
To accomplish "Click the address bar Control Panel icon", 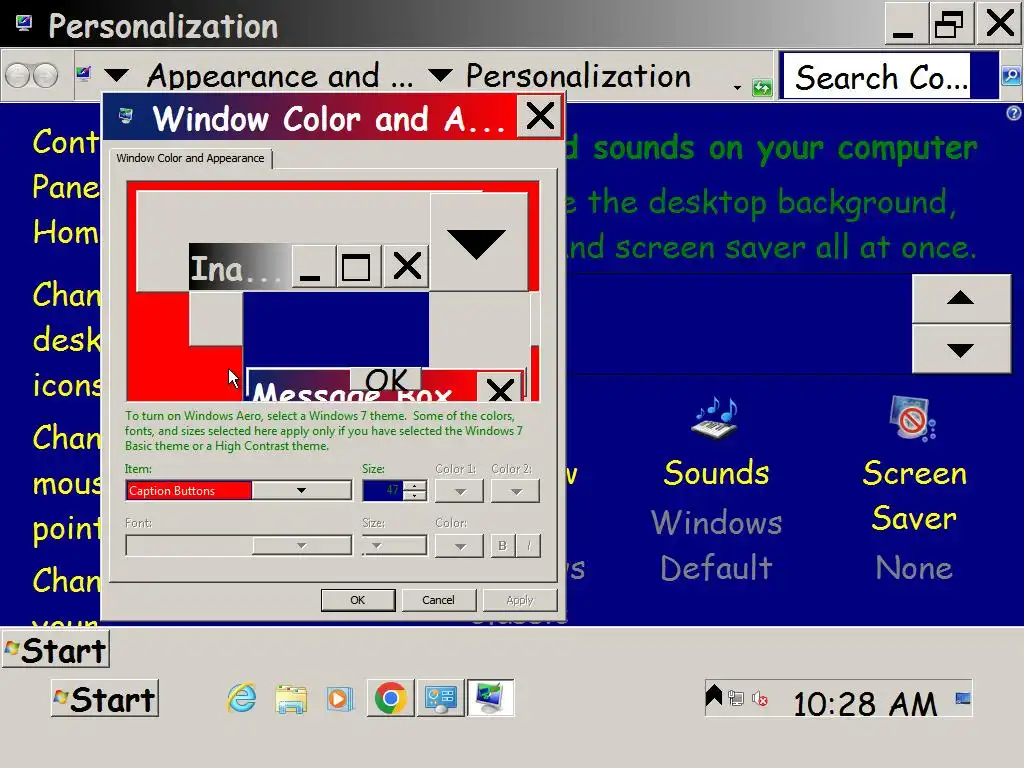I will click(84, 74).
